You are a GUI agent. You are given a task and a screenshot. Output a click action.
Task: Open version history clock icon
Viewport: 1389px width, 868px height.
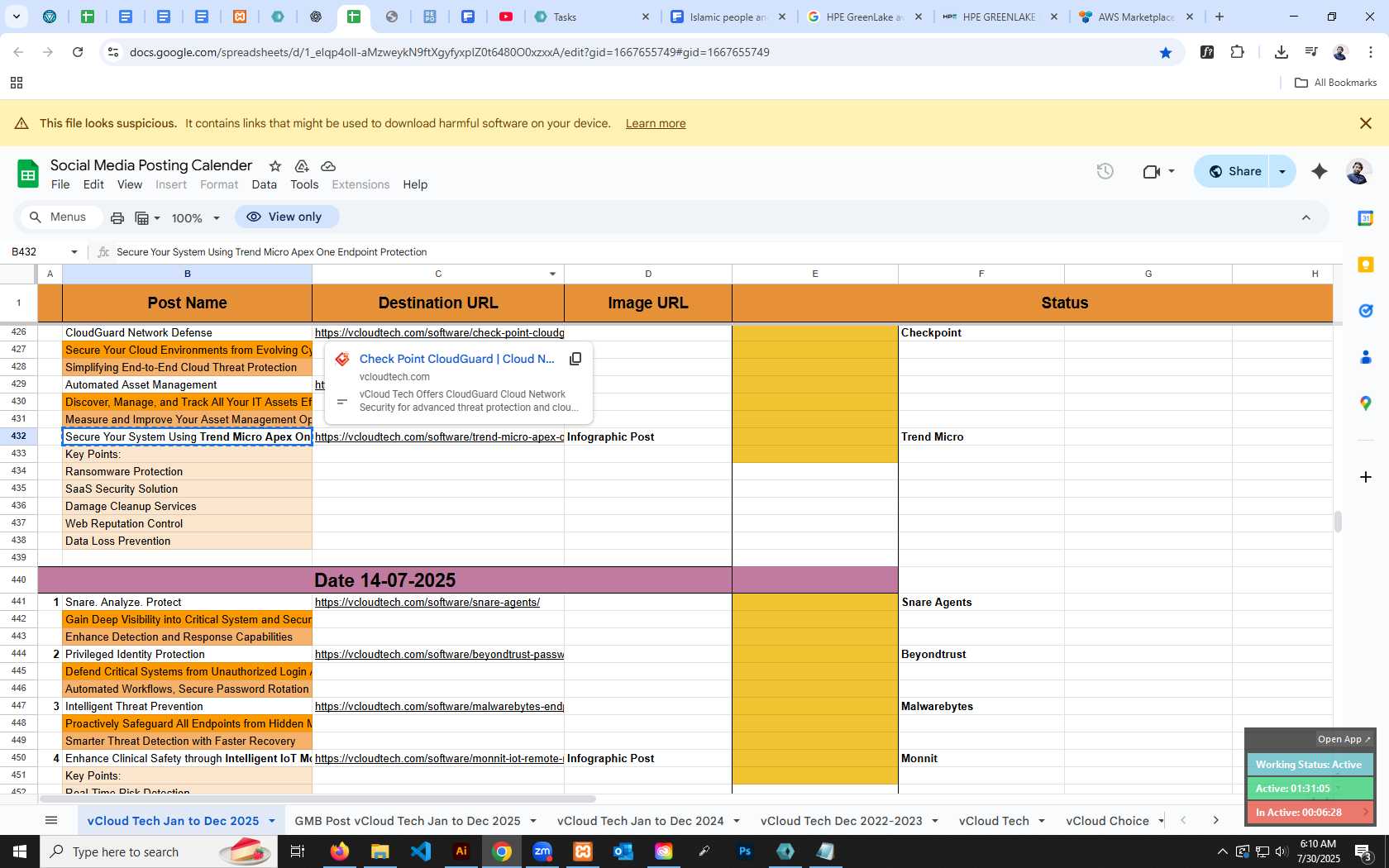click(x=1105, y=171)
